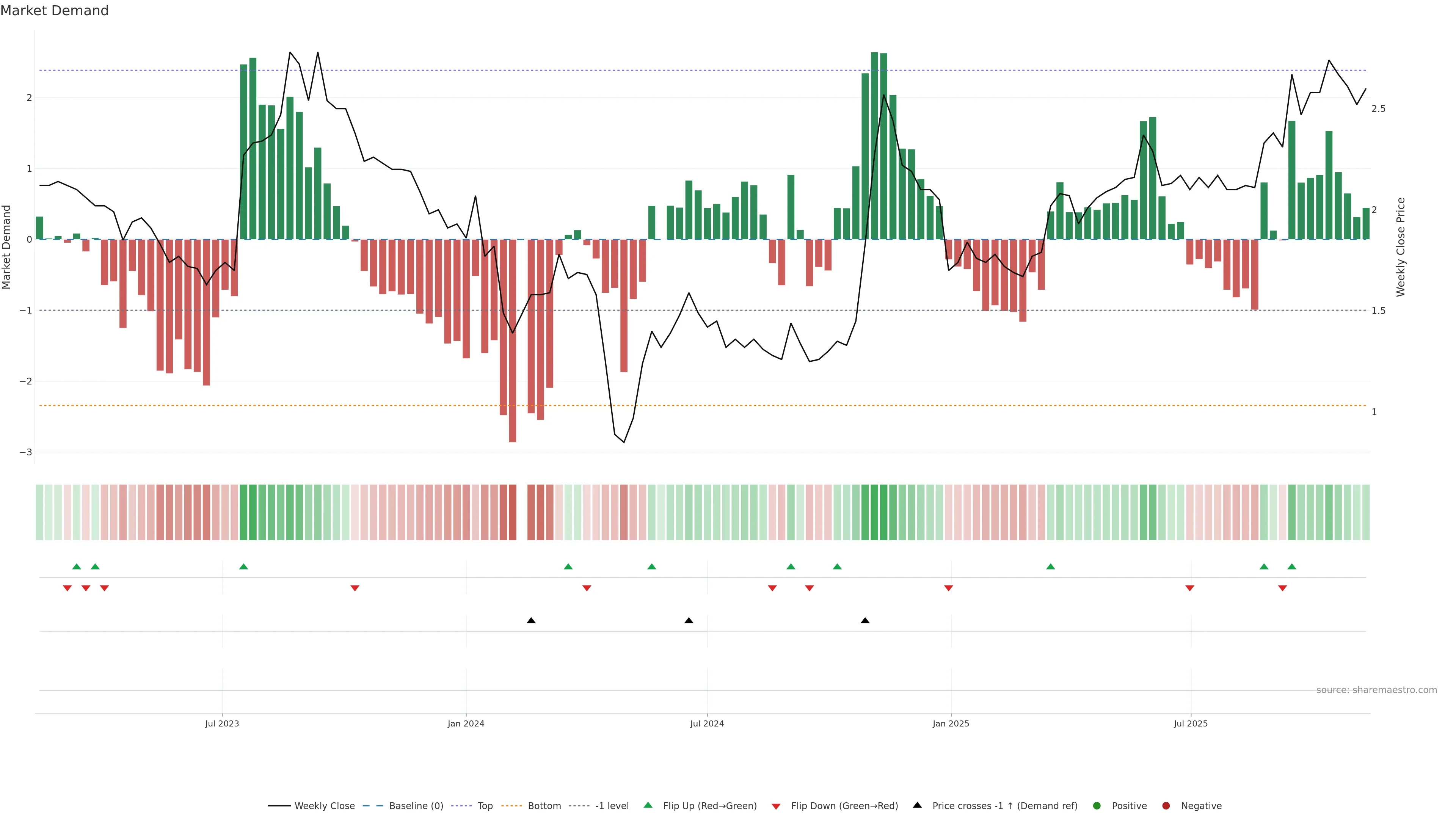Click the Jan 2024 x-axis label

(x=466, y=723)
